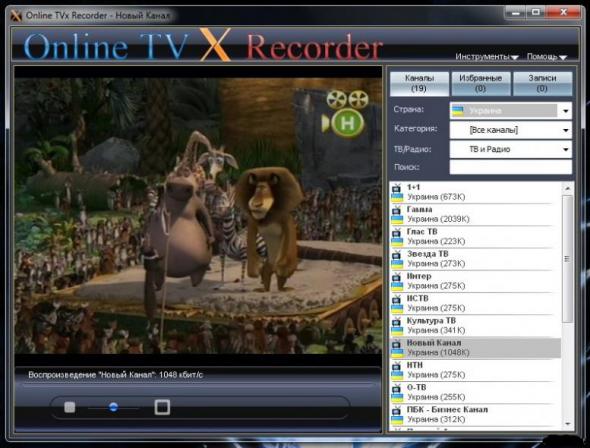Viewport: 590px width, 448px height.
Task: Adjust the volume slider knob
Action: (x=113, y=407)
